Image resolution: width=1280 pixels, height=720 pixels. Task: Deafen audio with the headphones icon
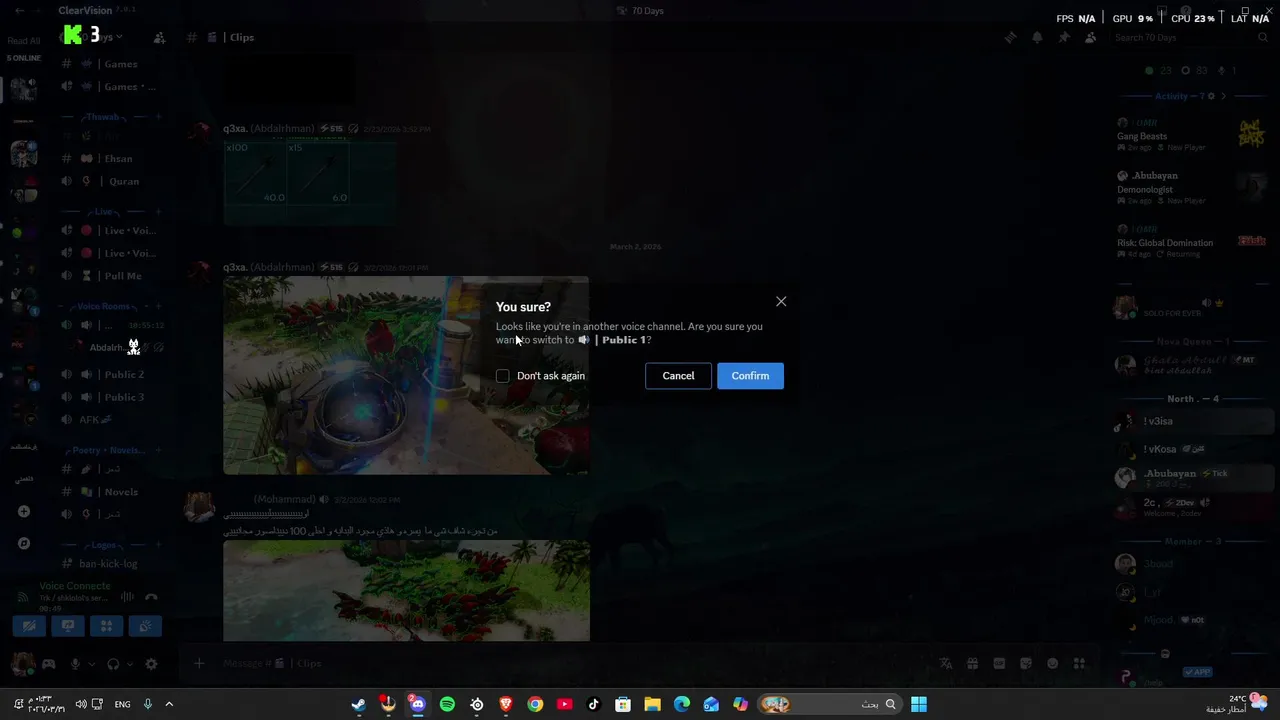113,664
